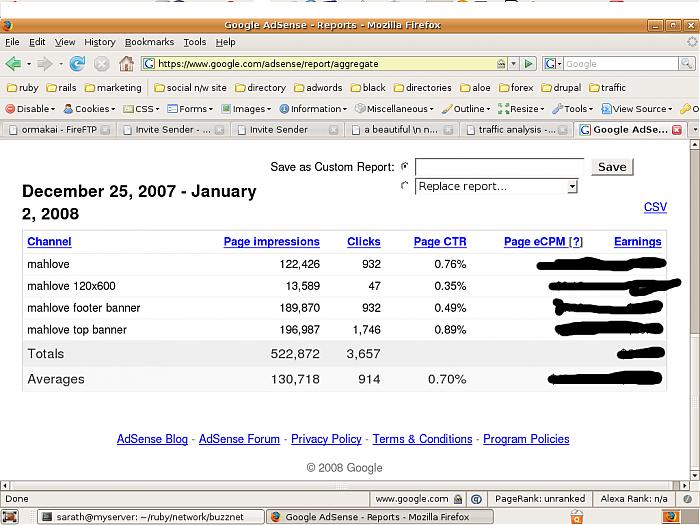Click the Stop loading icon
This screenshot has height=525, width=700.
point(101,64)
